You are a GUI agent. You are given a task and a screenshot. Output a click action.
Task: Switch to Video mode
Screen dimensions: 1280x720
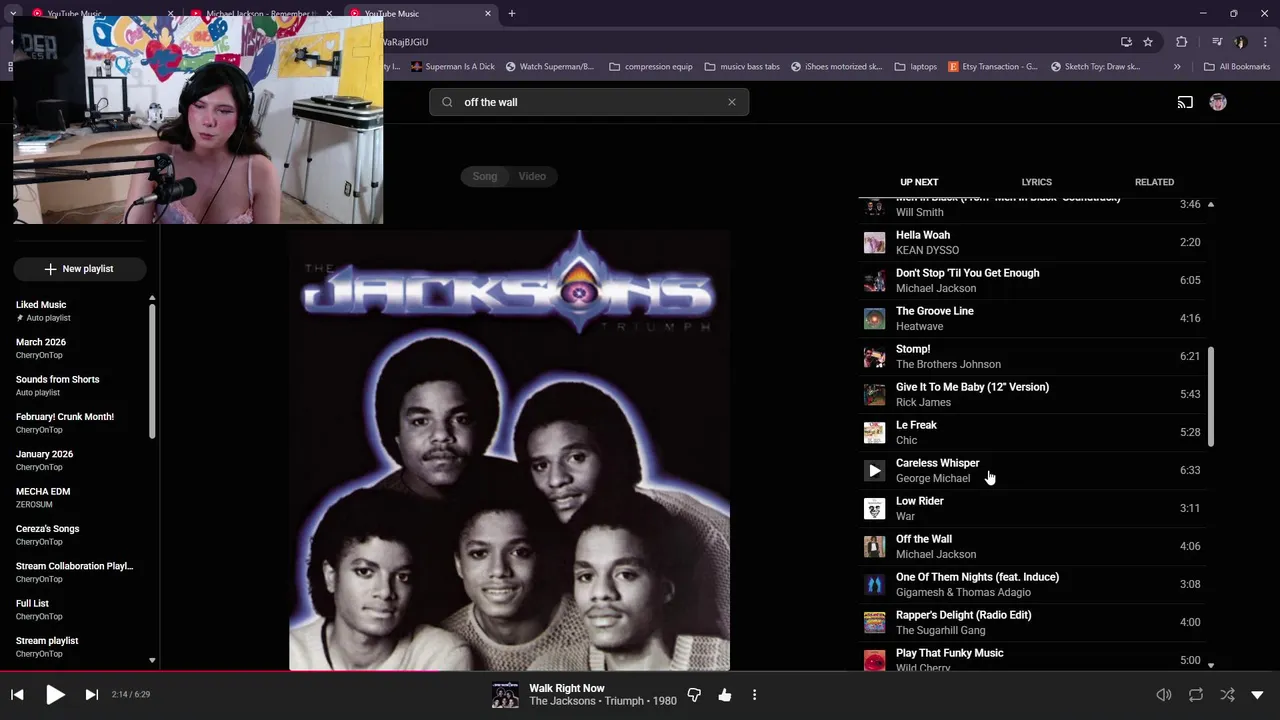[532, 176]
